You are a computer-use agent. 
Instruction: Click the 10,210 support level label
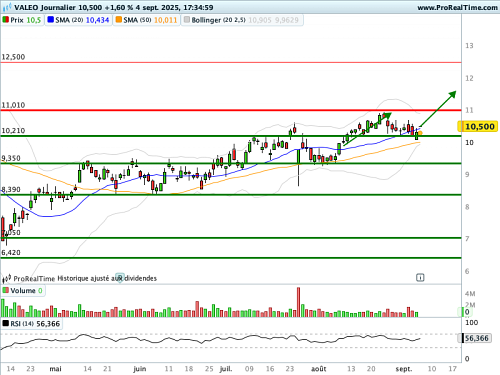point(13,131)
